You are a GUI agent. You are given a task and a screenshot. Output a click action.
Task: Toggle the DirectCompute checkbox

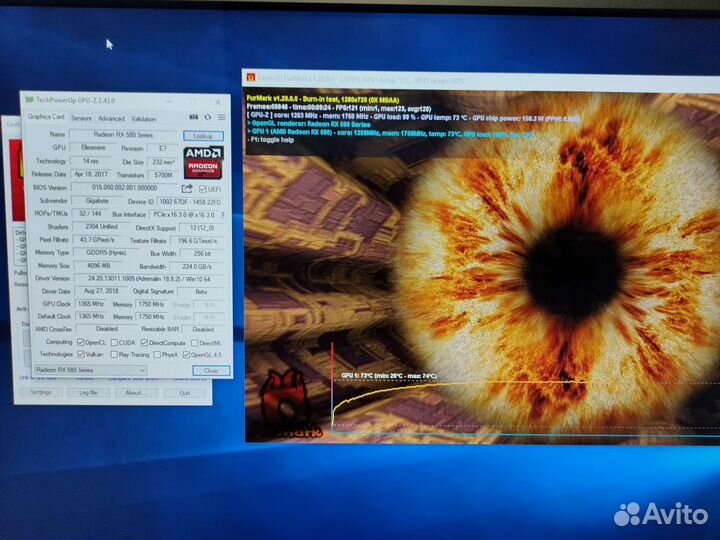click(144, 343)
